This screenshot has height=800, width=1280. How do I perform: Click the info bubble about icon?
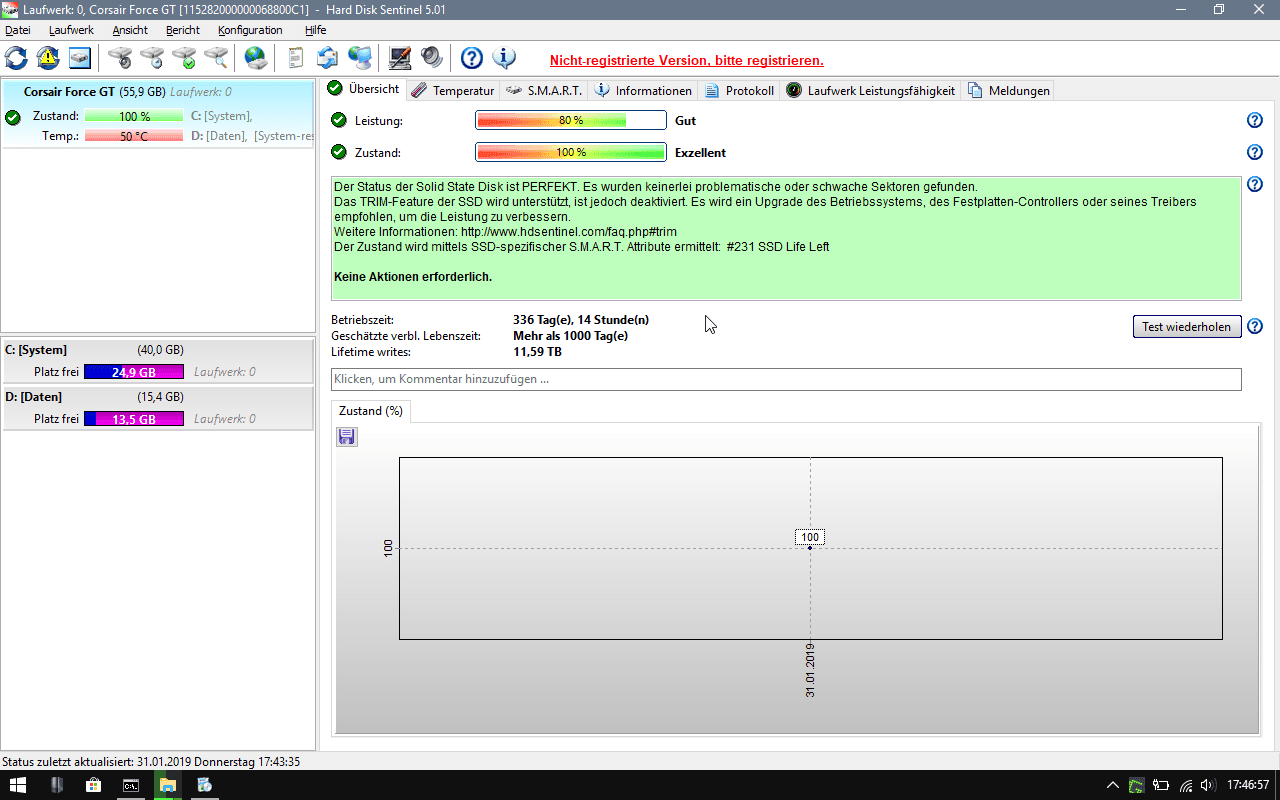tap(504, 58)
